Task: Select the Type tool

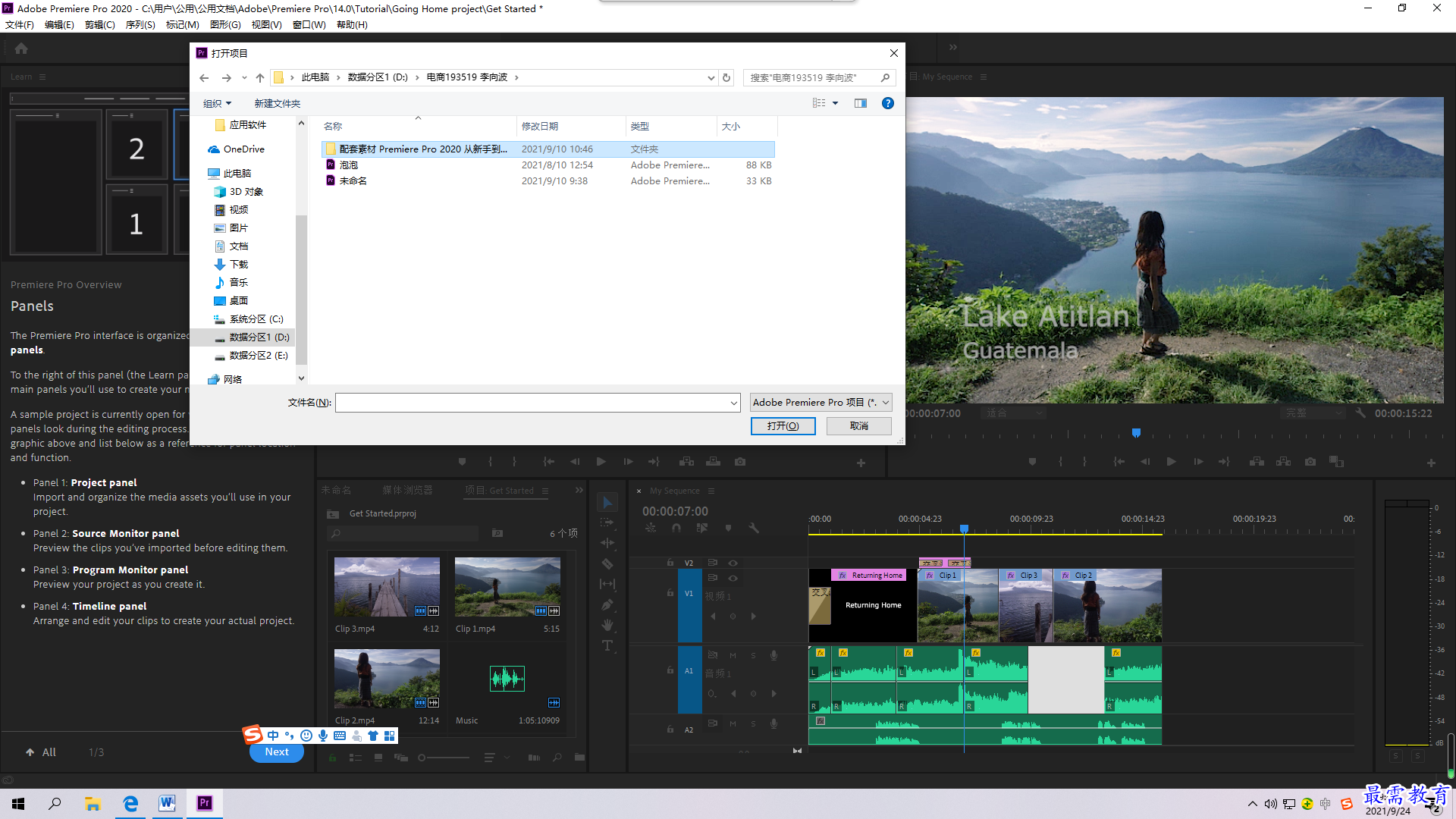Action: tap(607, 645)
